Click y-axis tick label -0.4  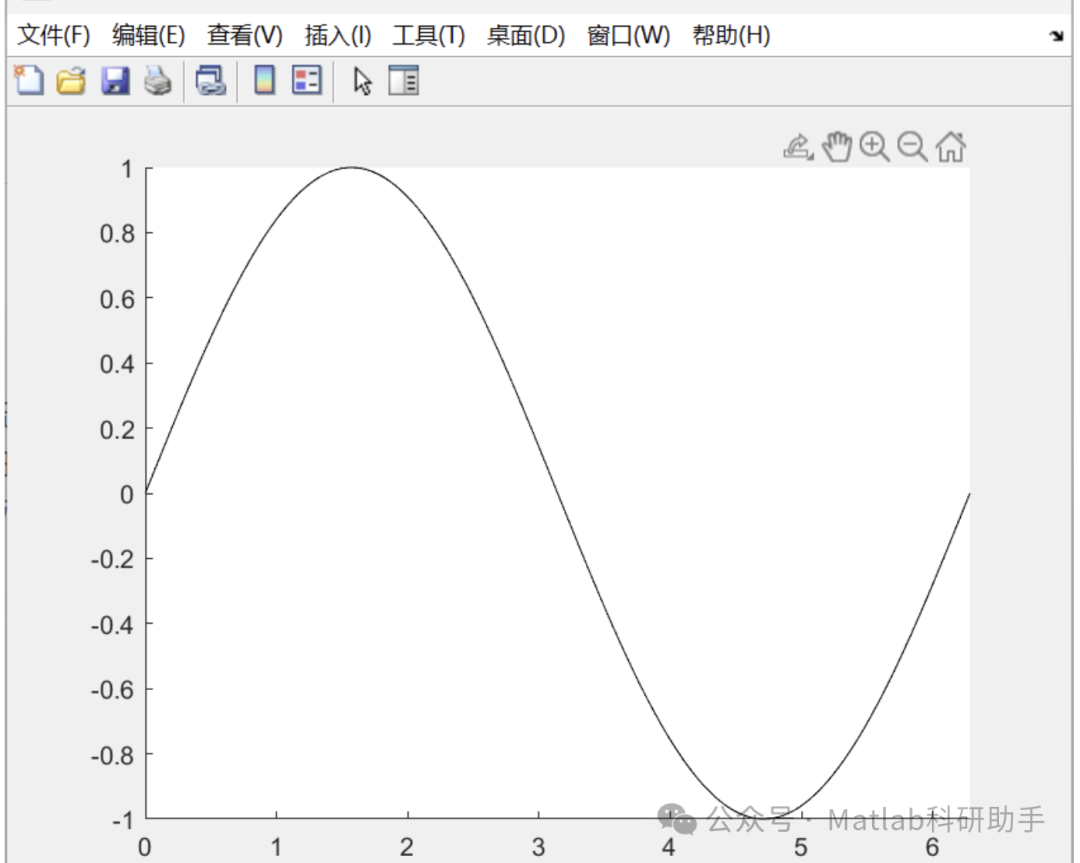pos(113,625)
